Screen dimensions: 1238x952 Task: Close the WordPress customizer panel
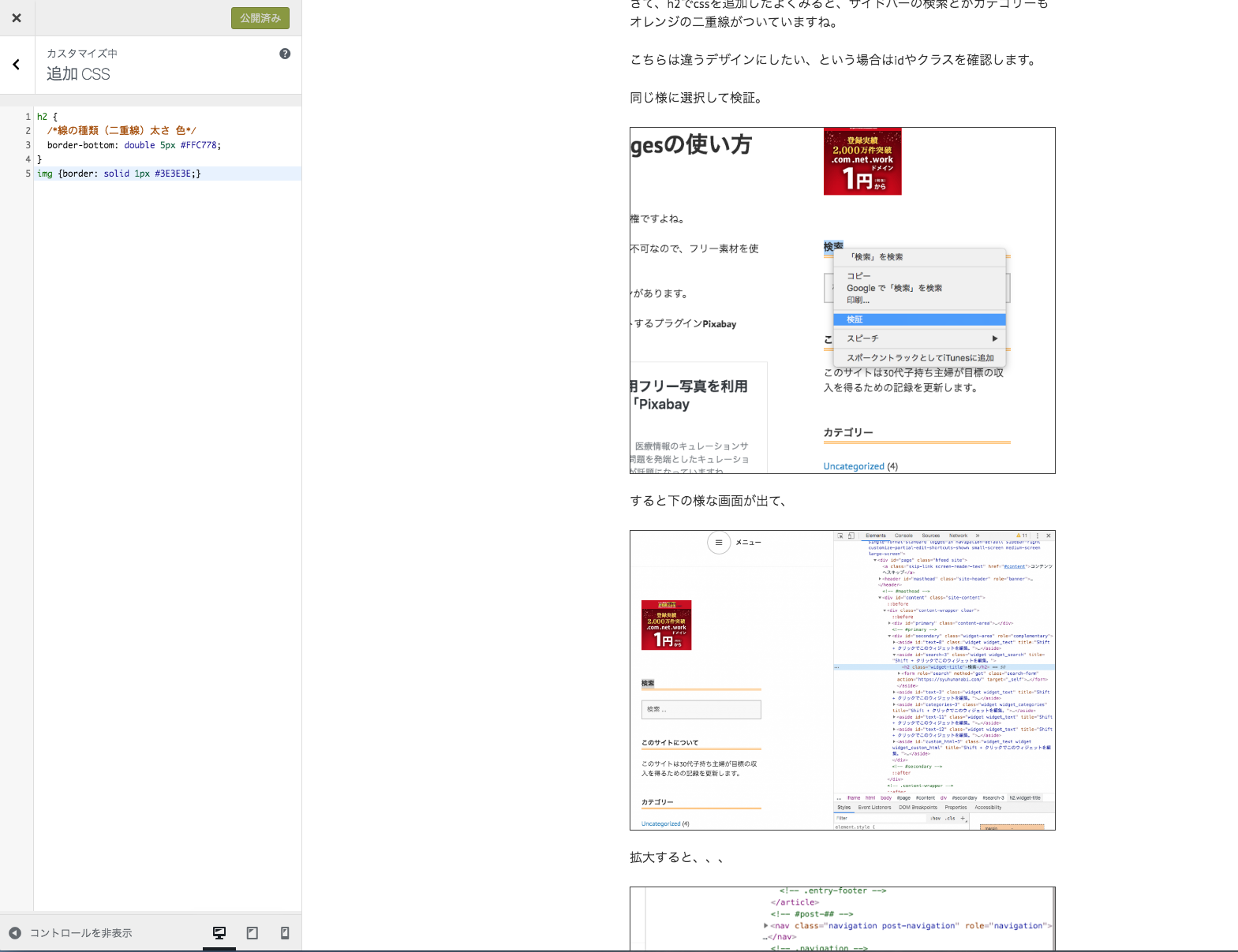click(17, 18)
